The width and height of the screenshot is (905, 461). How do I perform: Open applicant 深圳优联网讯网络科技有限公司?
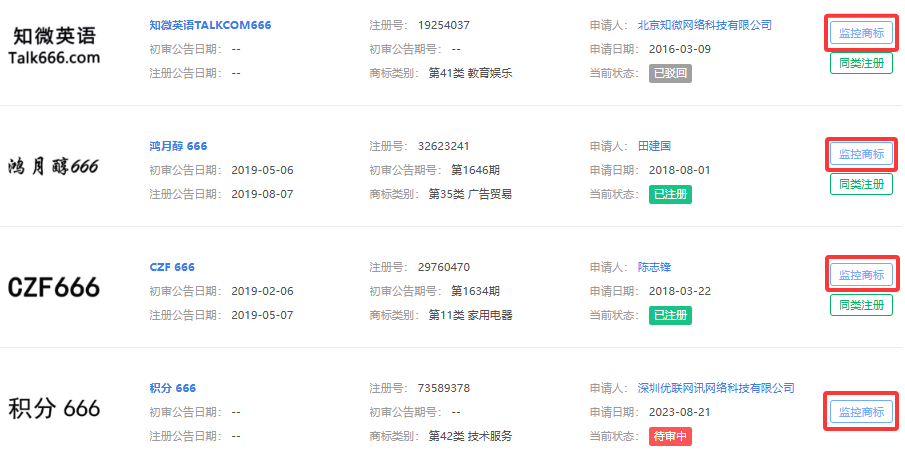(x=715, y=388)
